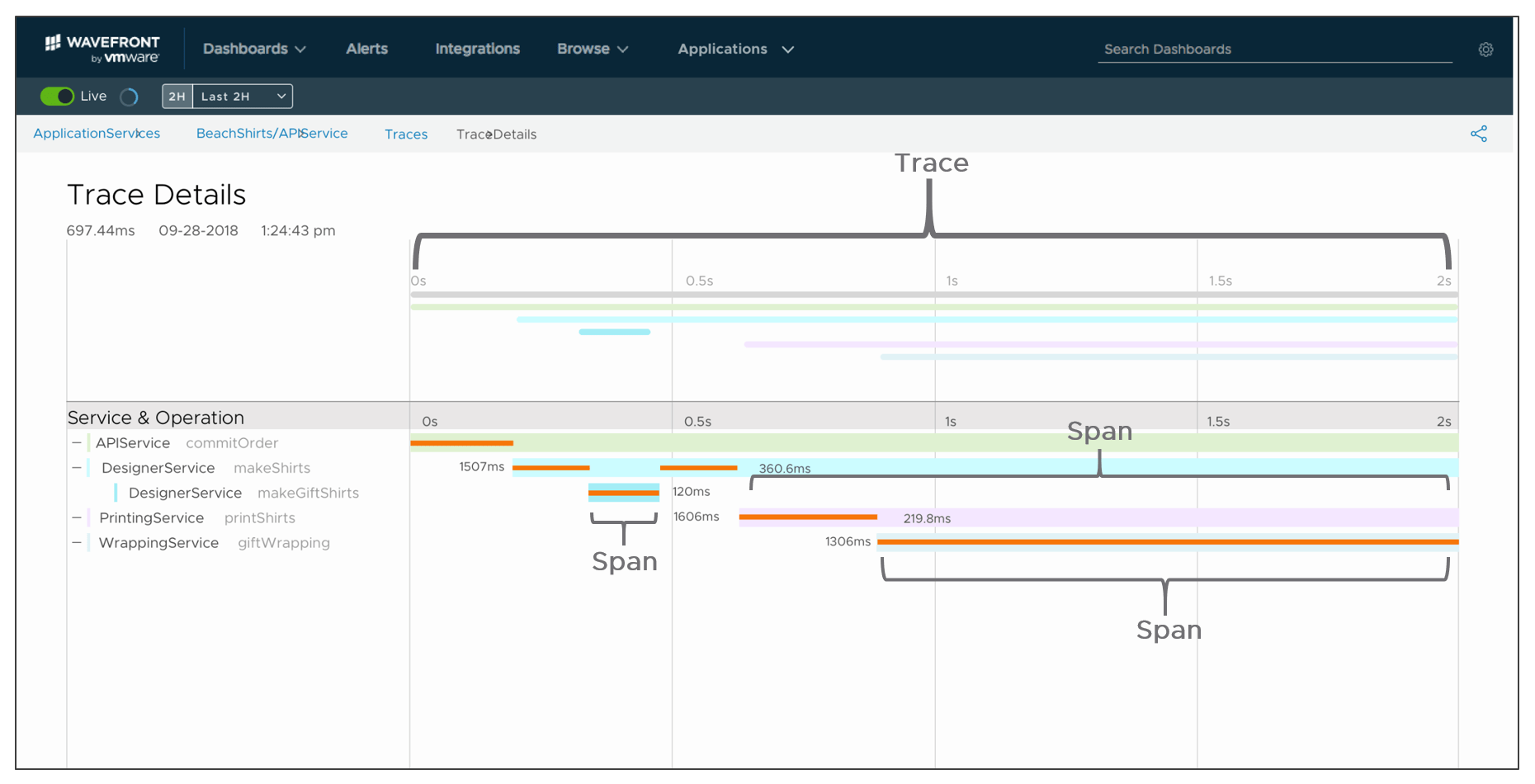Navigate to ApplicationServices via breadcrumb

(x=96, y=133)
